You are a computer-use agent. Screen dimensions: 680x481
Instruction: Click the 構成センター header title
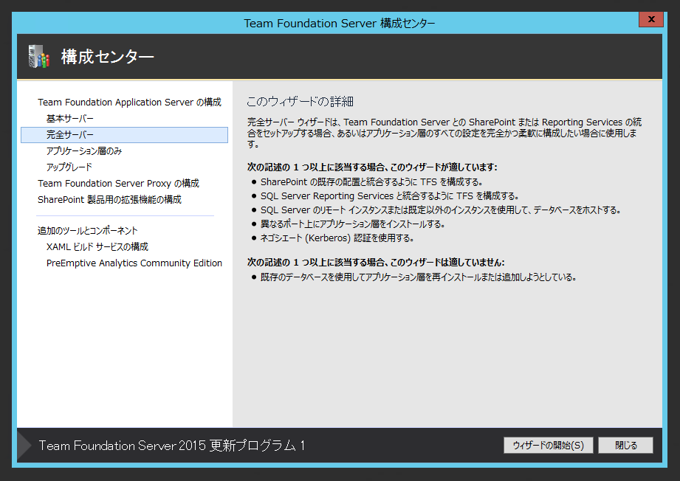click(x=107, y=57)
